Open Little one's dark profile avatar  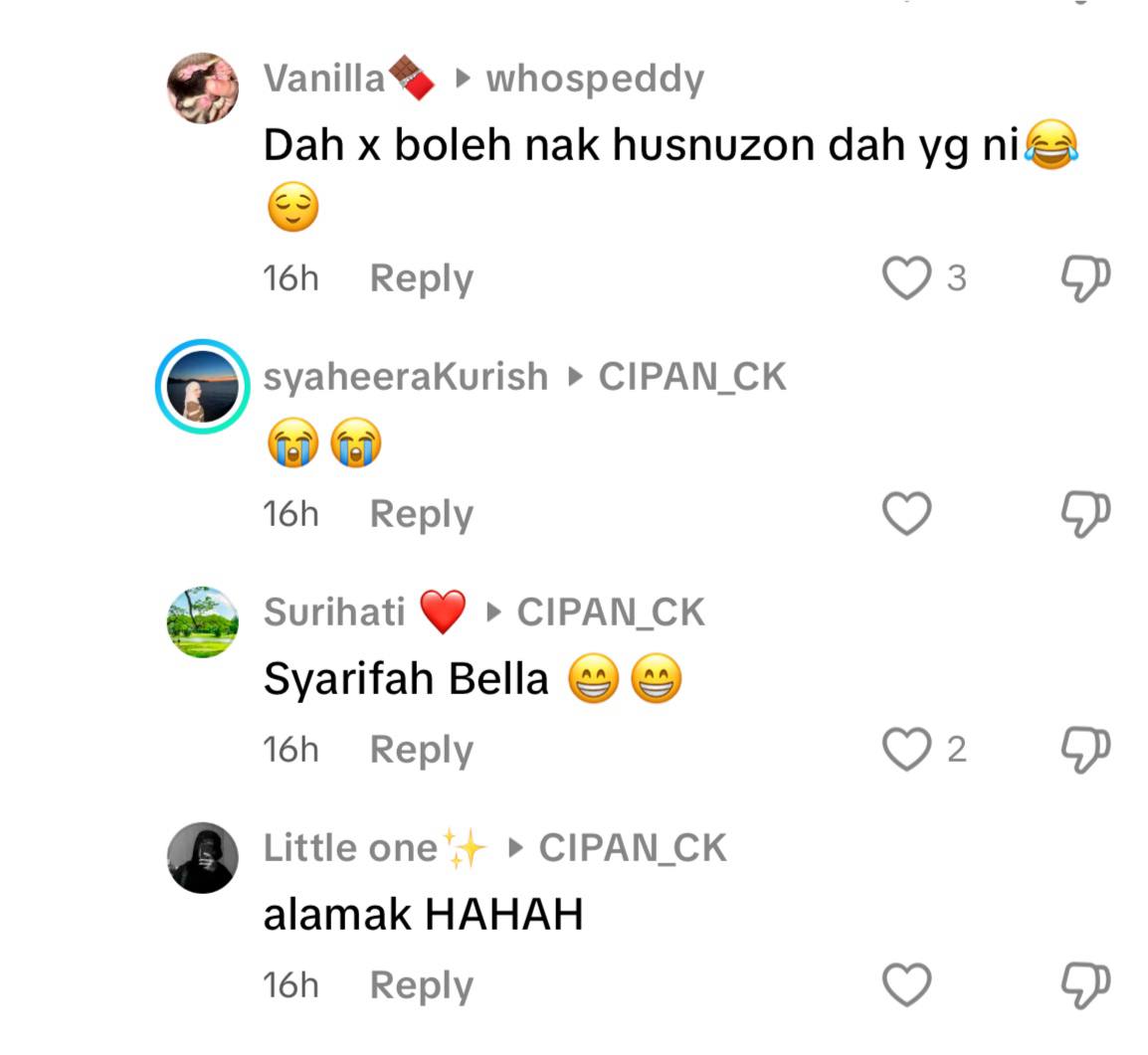click(x=203, y=857)
